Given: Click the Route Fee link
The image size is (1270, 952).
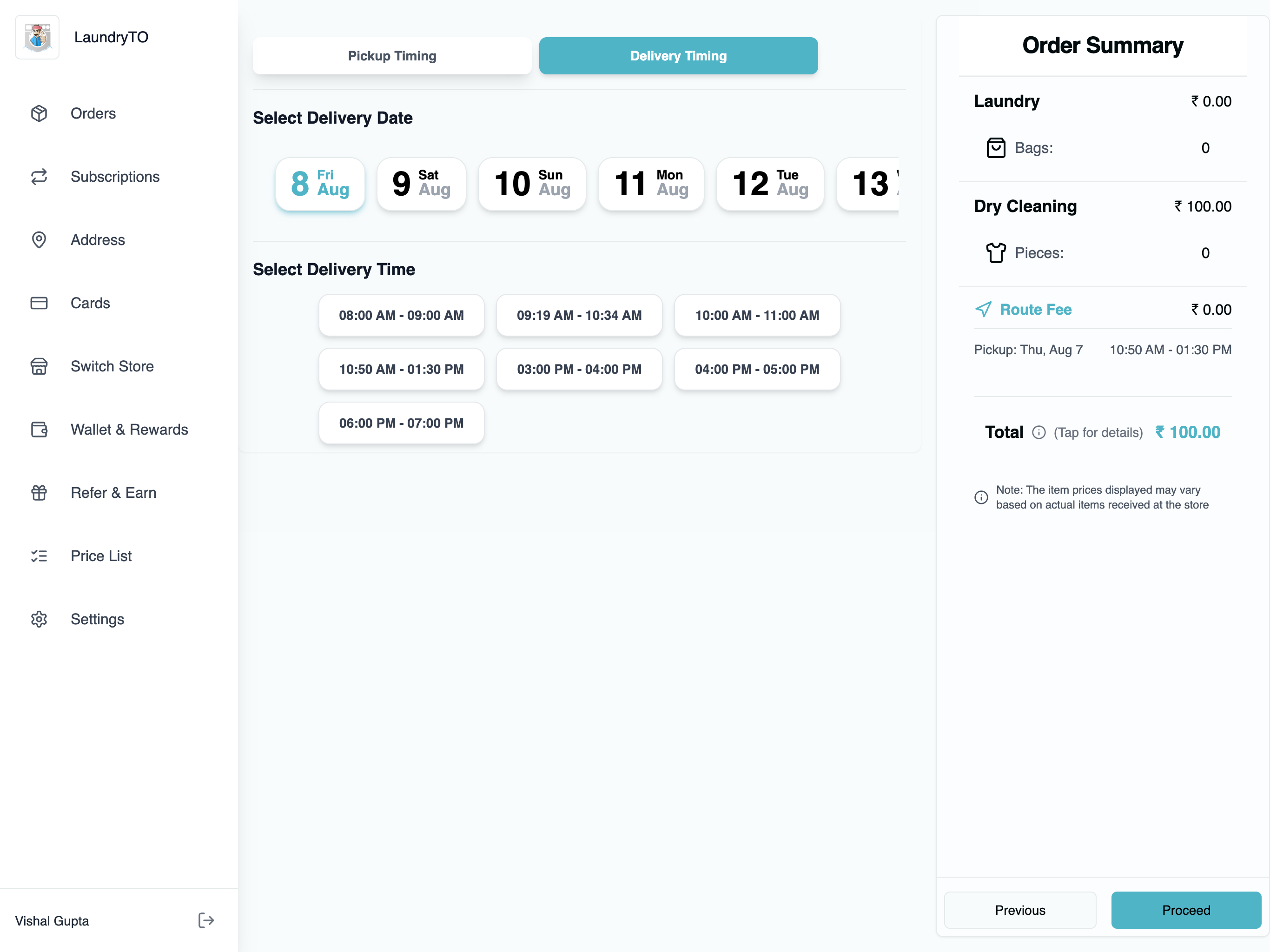Looking at the screenshot, I should [x=1036, y=310].
